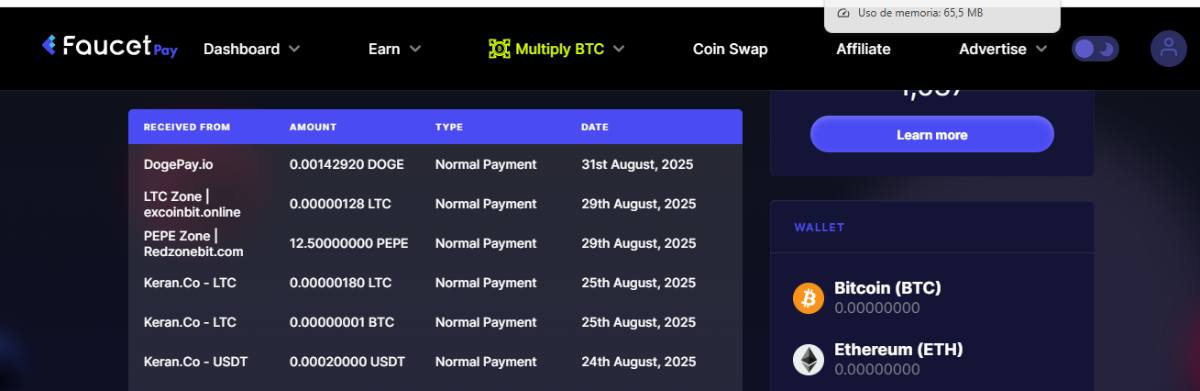Screen dimensions: 1200x391
Task: Open the user profile avatar icon
Action: click(1168, 49)
